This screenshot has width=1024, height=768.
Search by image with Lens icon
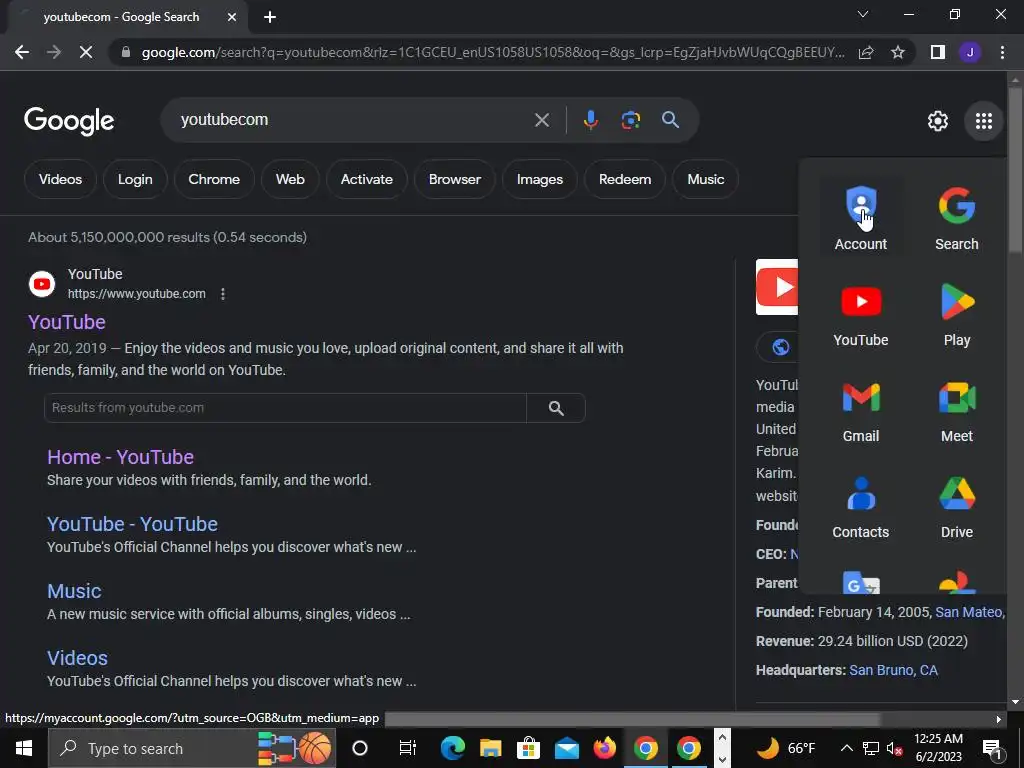pyautogui.click(x=630, y=120)
